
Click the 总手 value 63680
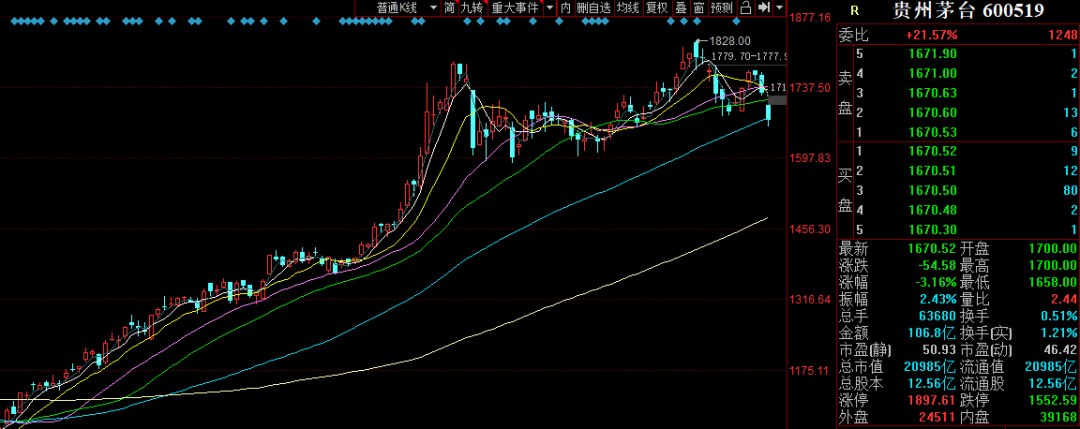935,316
